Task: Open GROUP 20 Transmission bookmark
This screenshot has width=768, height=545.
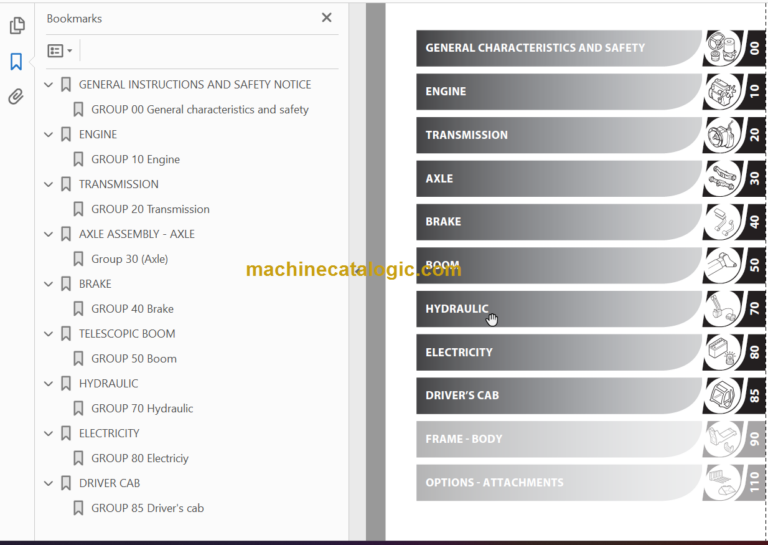Action: pos(150,210)
